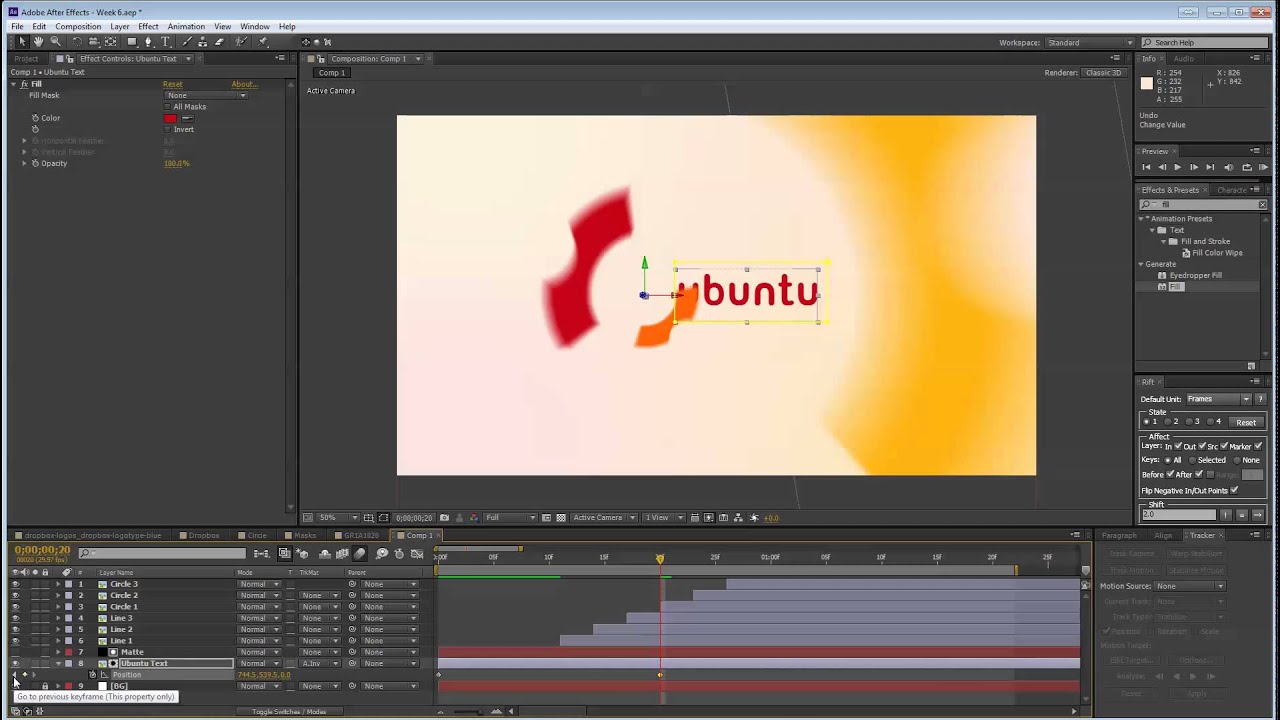
Task: Open the Composition menu
Action: tap(78, 26)
